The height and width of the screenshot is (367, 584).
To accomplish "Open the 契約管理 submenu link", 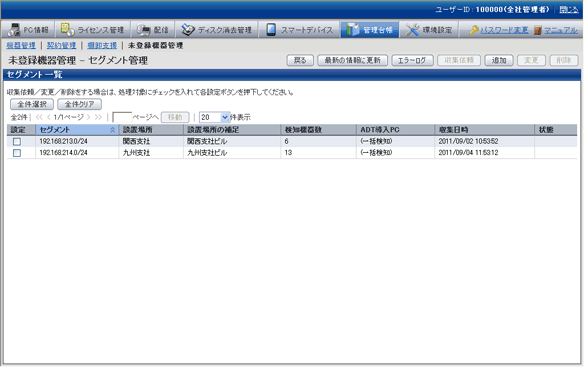I will (61, 45).
